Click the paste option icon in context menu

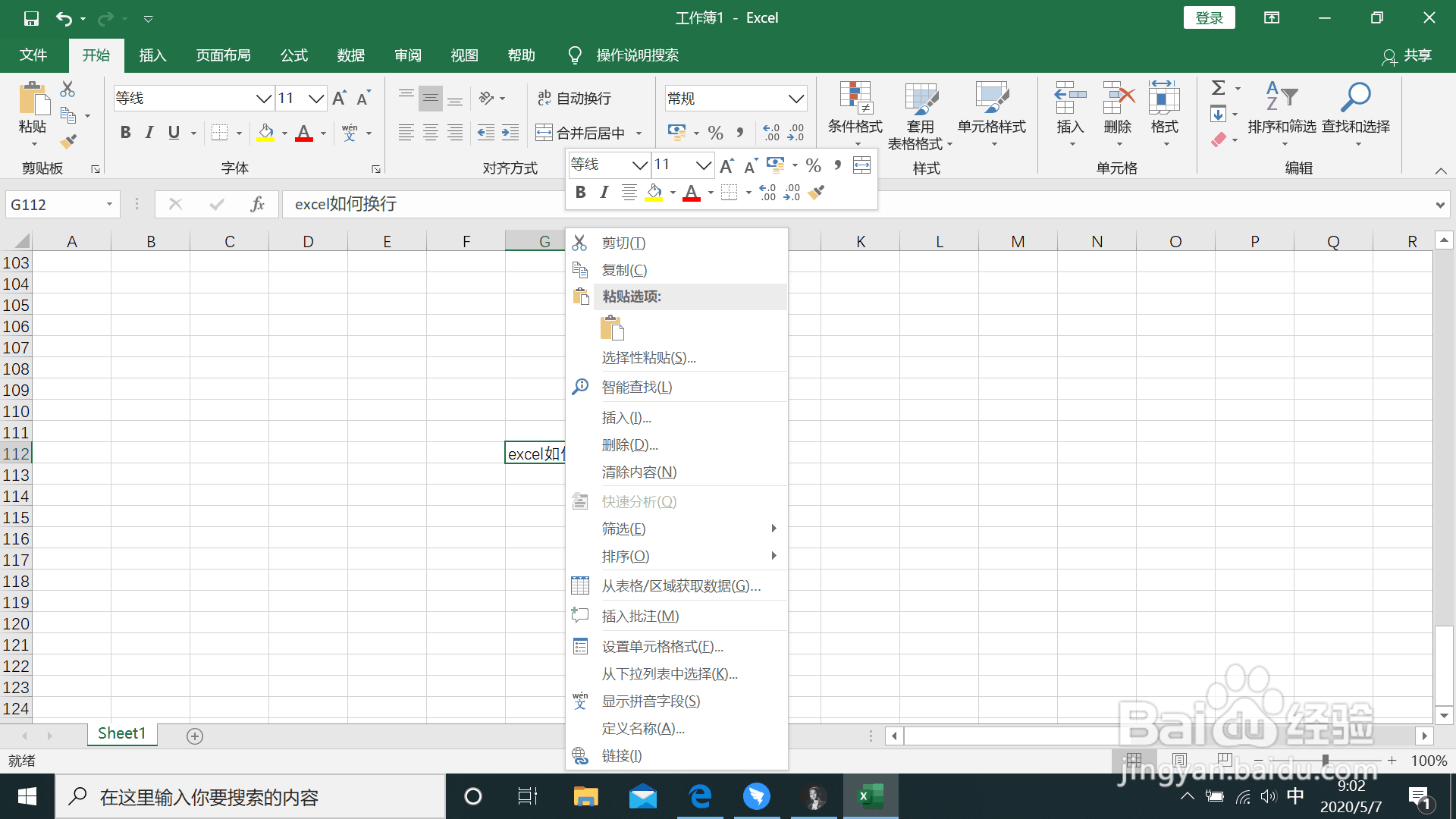click(x=612, y=328)
